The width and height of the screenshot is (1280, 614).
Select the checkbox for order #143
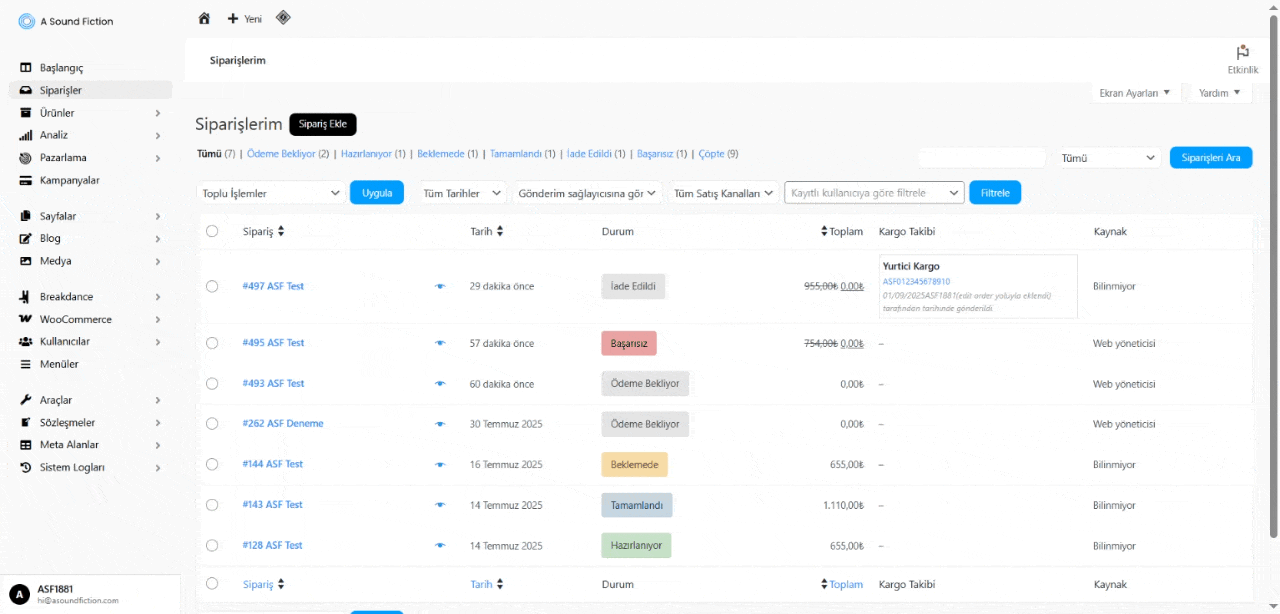[212, 505]
